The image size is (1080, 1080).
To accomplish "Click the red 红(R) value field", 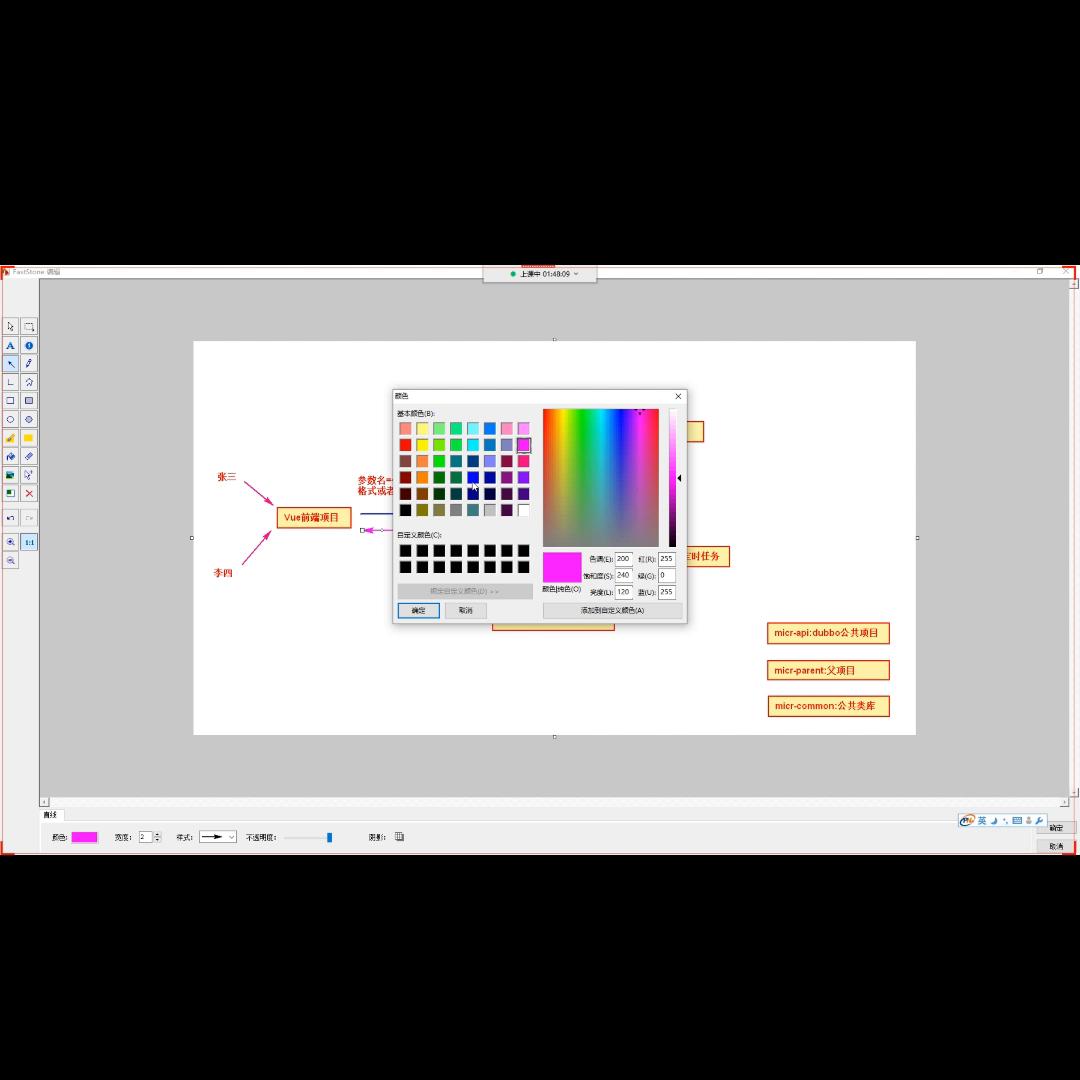I will [667, 559].
